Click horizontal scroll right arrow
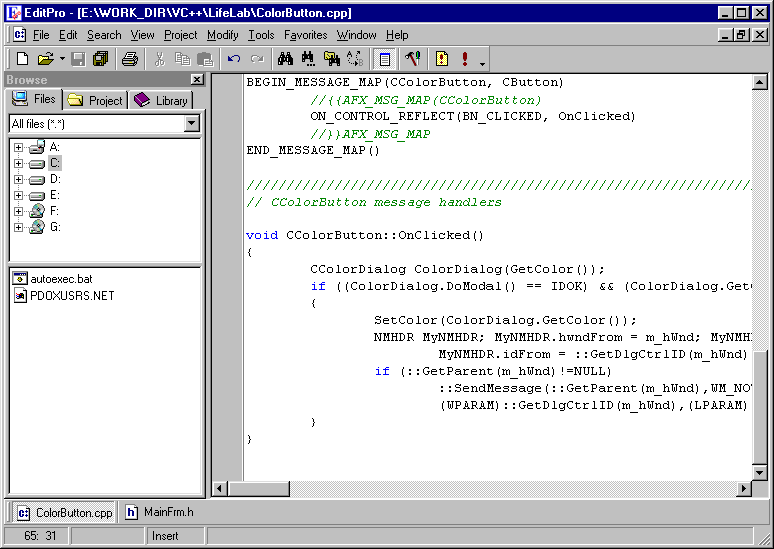Image resolution: width=774 pixels, height=549 pixels. pos(744,489)
